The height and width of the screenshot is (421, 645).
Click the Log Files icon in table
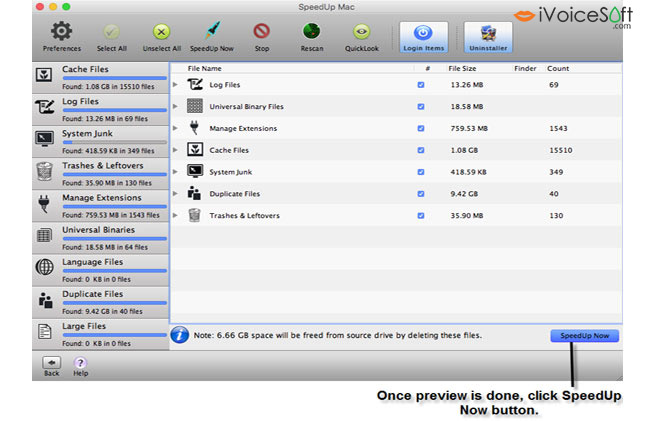click(195, 84)
